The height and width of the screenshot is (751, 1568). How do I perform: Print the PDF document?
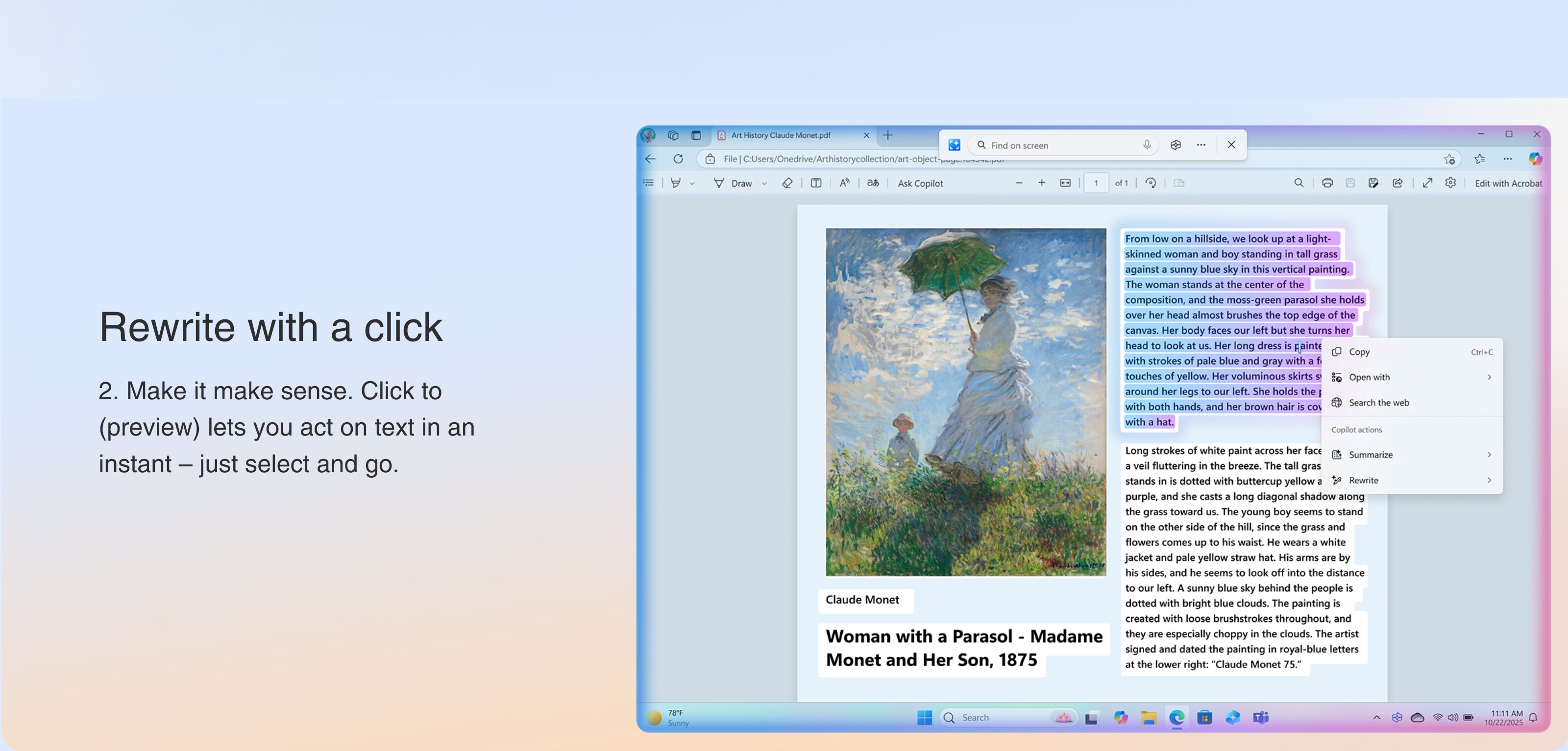point(1327,183)
